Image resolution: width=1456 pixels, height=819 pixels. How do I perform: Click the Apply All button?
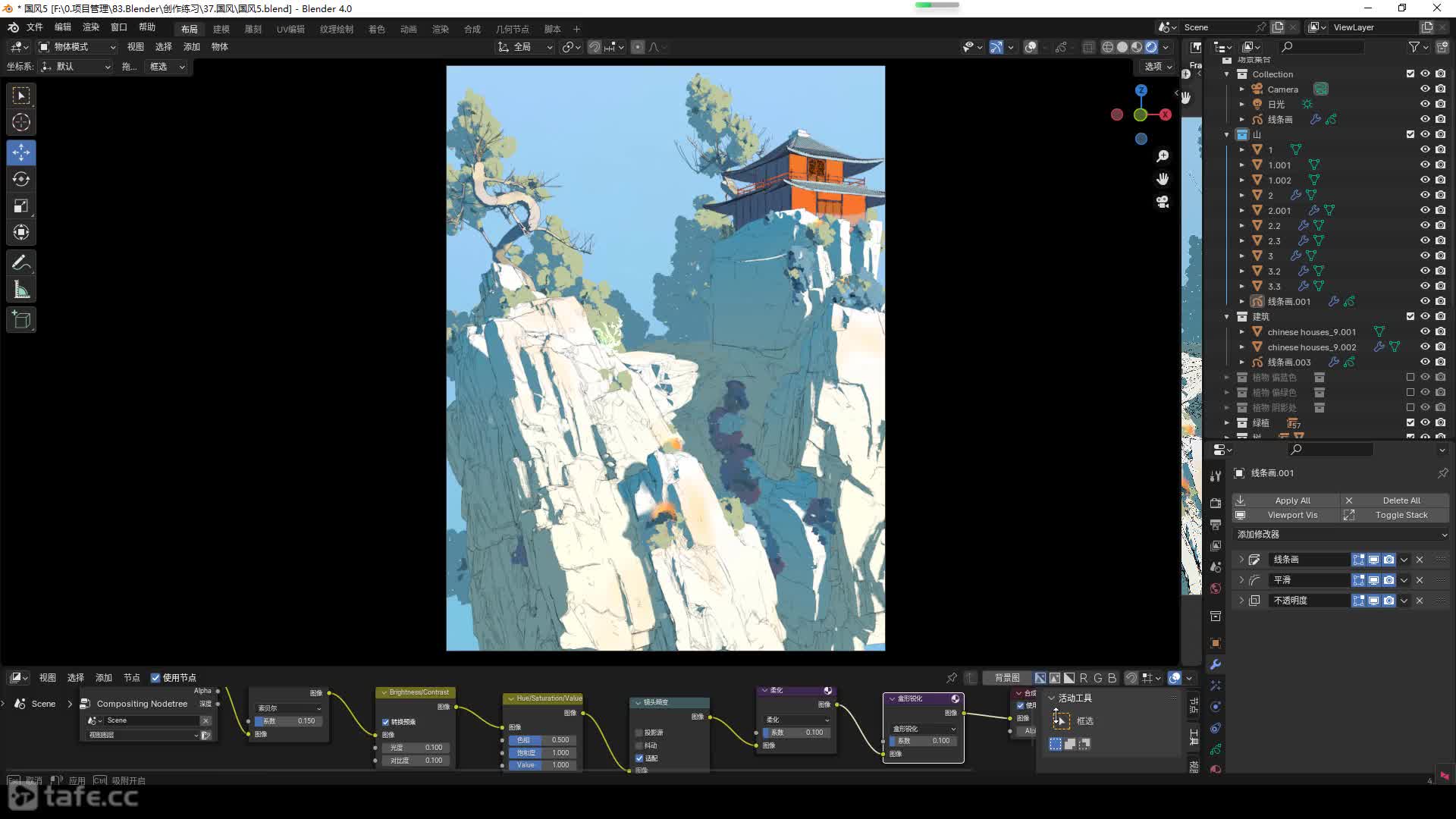[1285, 500]
